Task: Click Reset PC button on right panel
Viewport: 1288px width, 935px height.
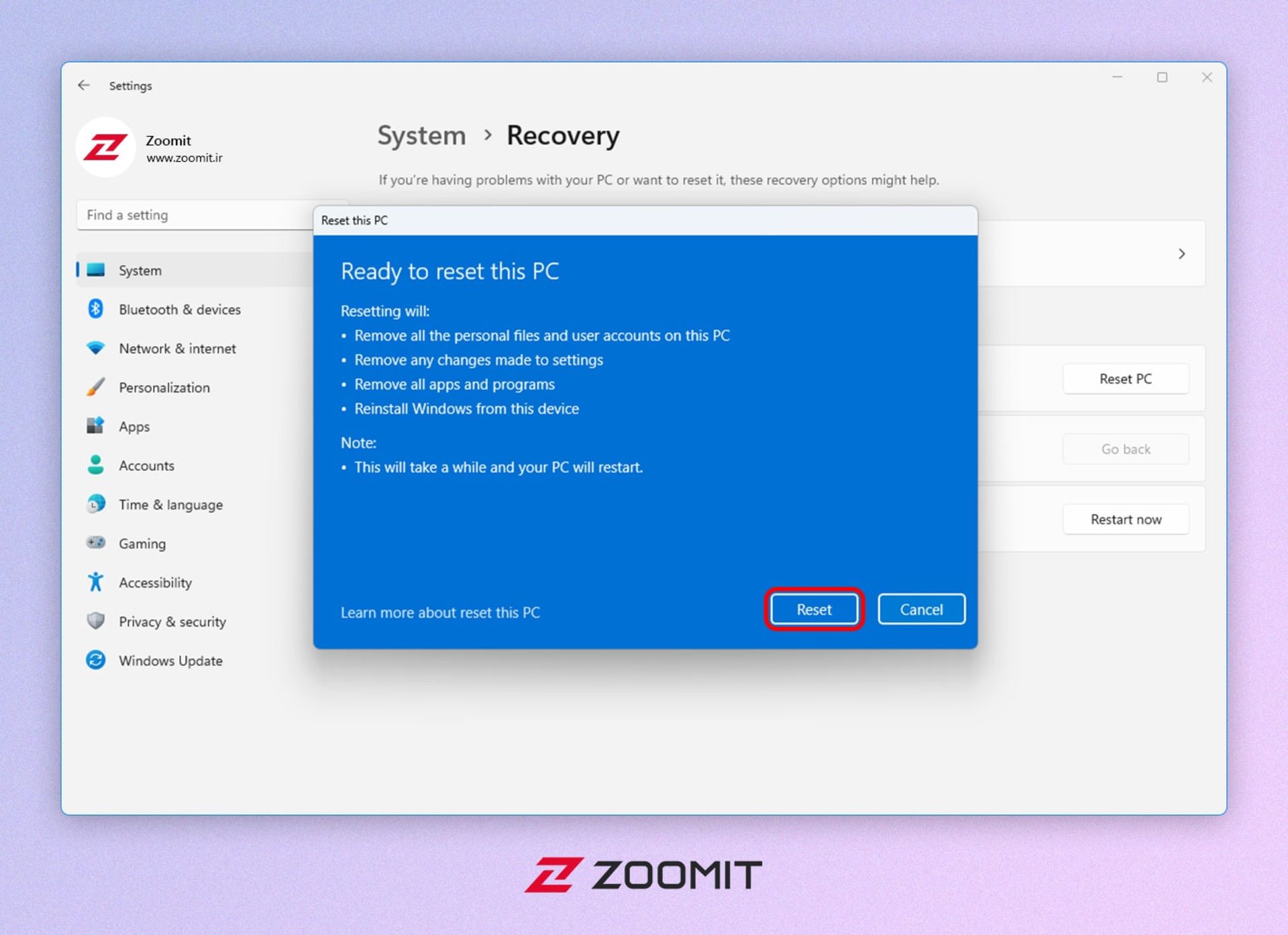Action: 1124,378
